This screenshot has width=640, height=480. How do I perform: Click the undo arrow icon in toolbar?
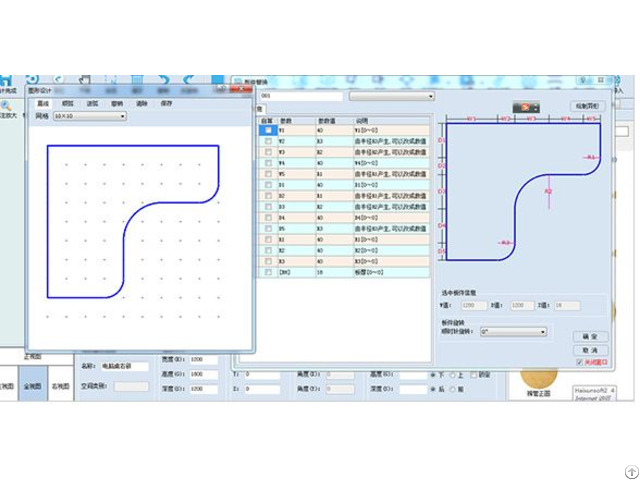click(x=188, y=80)
